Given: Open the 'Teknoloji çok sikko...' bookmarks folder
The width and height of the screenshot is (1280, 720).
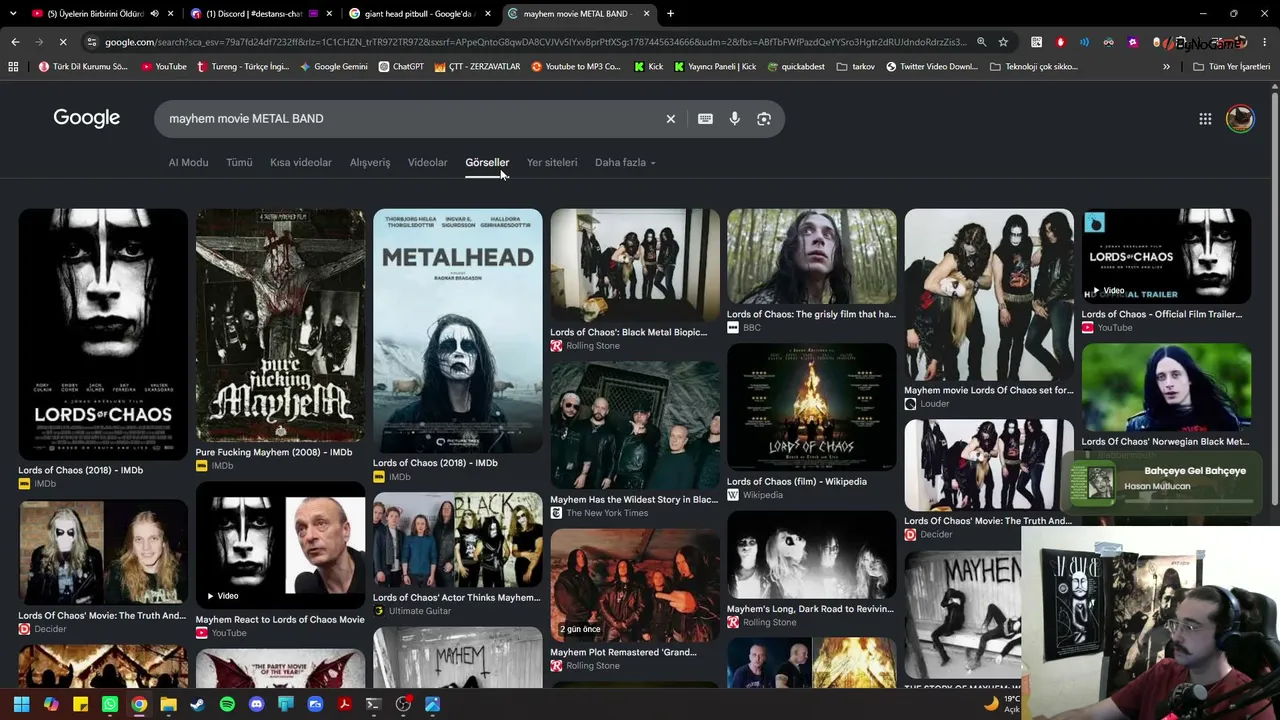Looking at the screenshot, I should click(1034, 67).
